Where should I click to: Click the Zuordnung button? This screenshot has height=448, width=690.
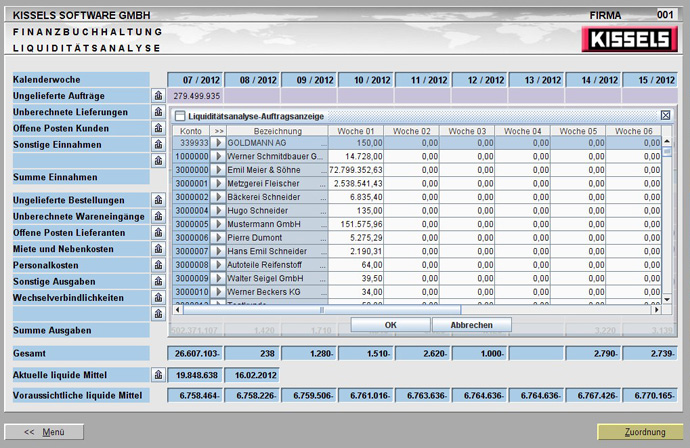640,432
